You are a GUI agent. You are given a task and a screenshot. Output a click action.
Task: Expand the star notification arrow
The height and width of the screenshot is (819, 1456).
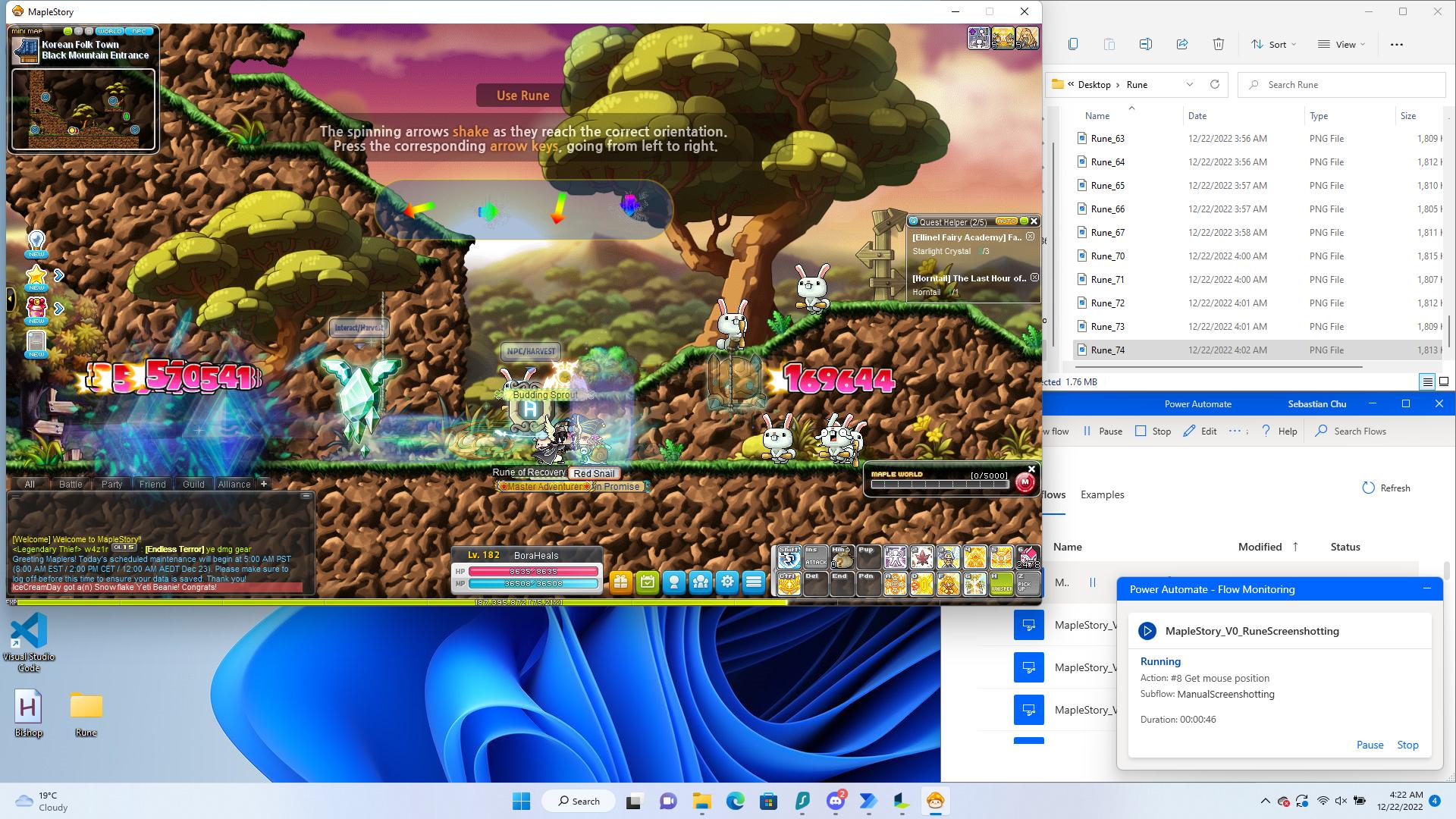58,275
